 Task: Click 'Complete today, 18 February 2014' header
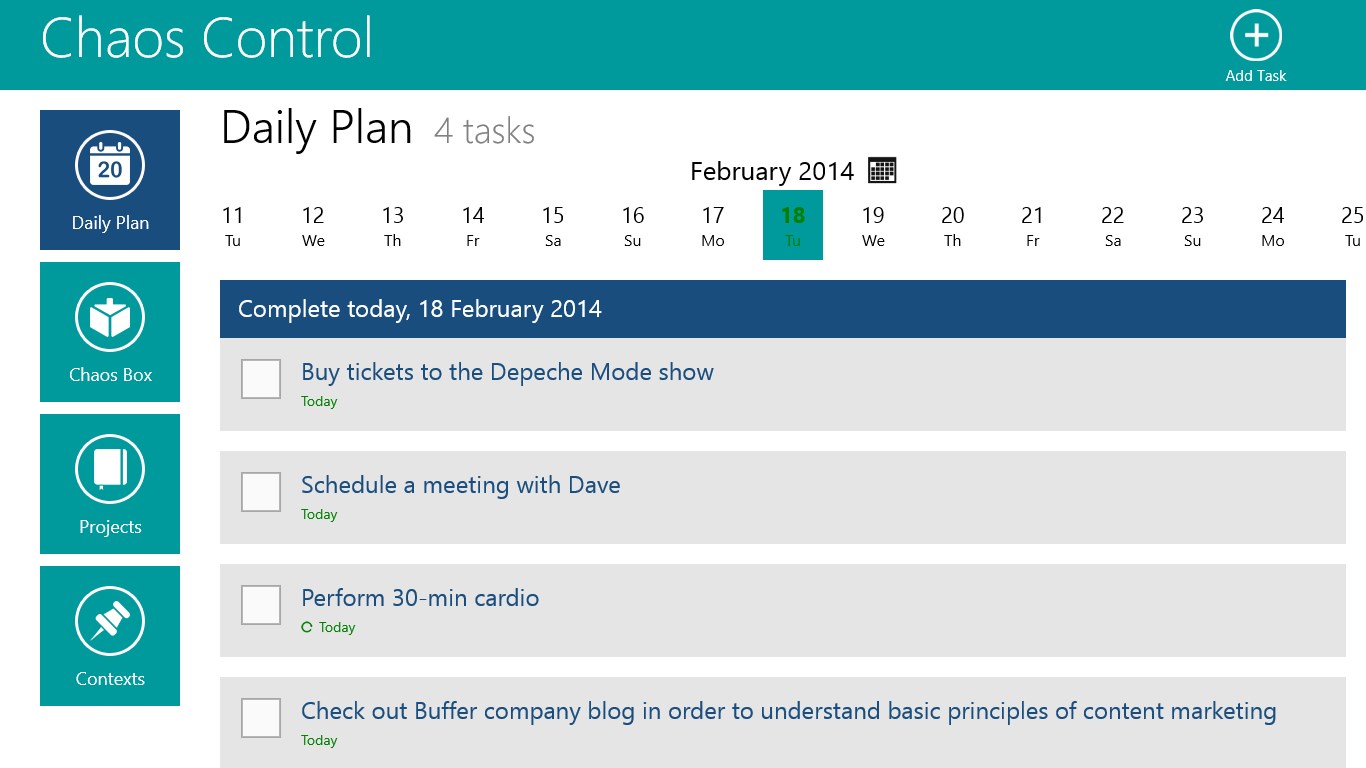tap(420, 309)
